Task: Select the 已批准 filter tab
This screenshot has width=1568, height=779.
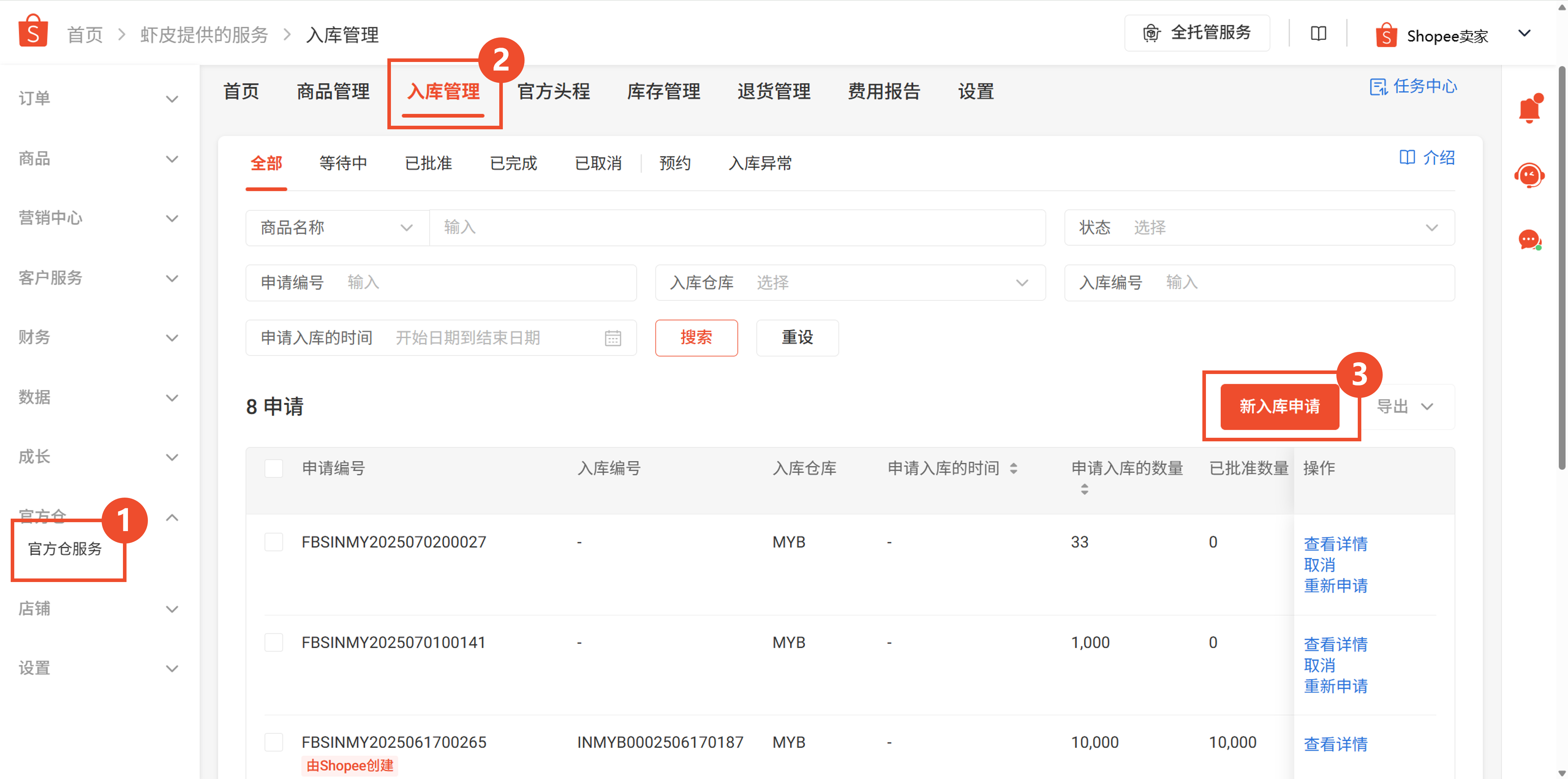Action: tap(428, 163)
